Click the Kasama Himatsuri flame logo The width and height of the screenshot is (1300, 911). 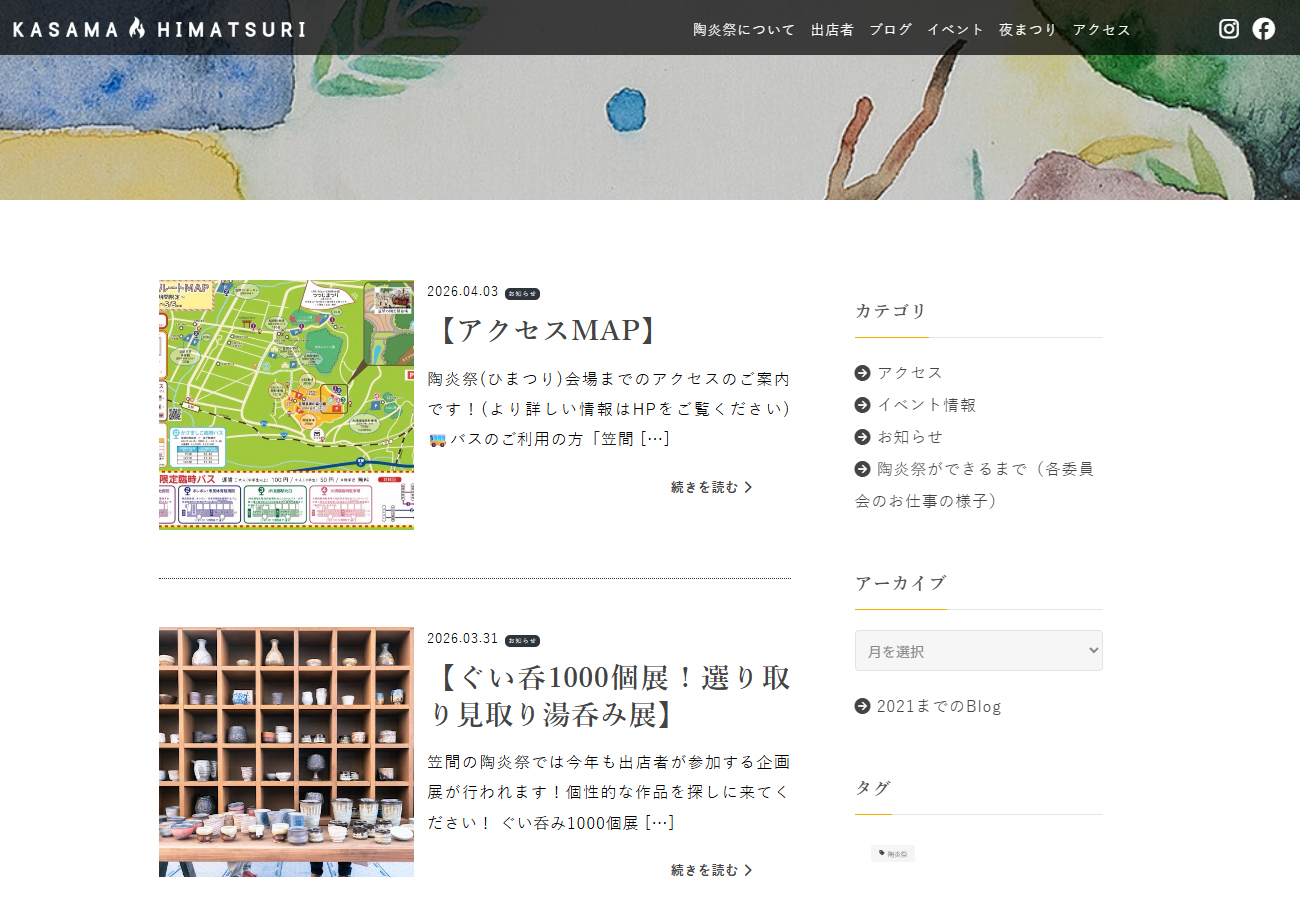pyautogui.click(x=159, y=29)
